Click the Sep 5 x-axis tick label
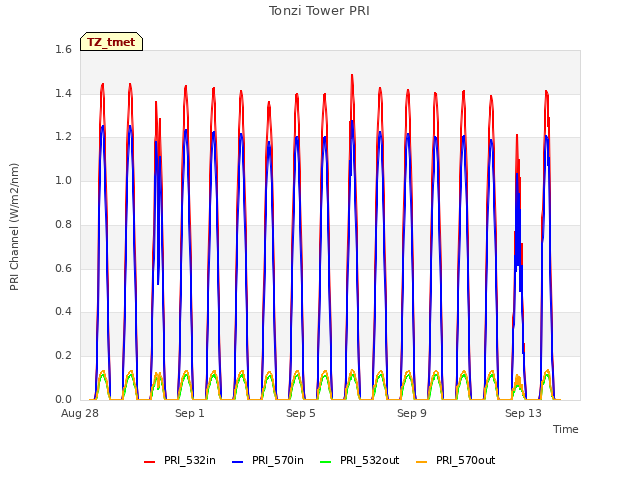 301,413
